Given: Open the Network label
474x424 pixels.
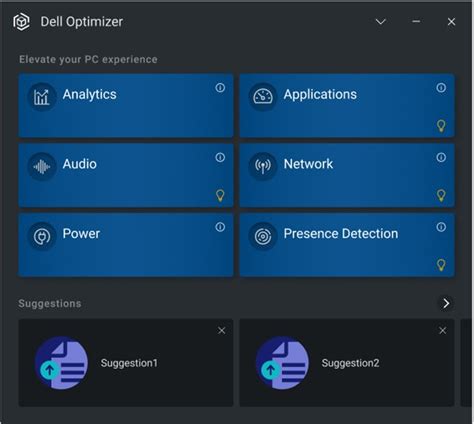Looking at the screenshot, I should pos(308,164).
